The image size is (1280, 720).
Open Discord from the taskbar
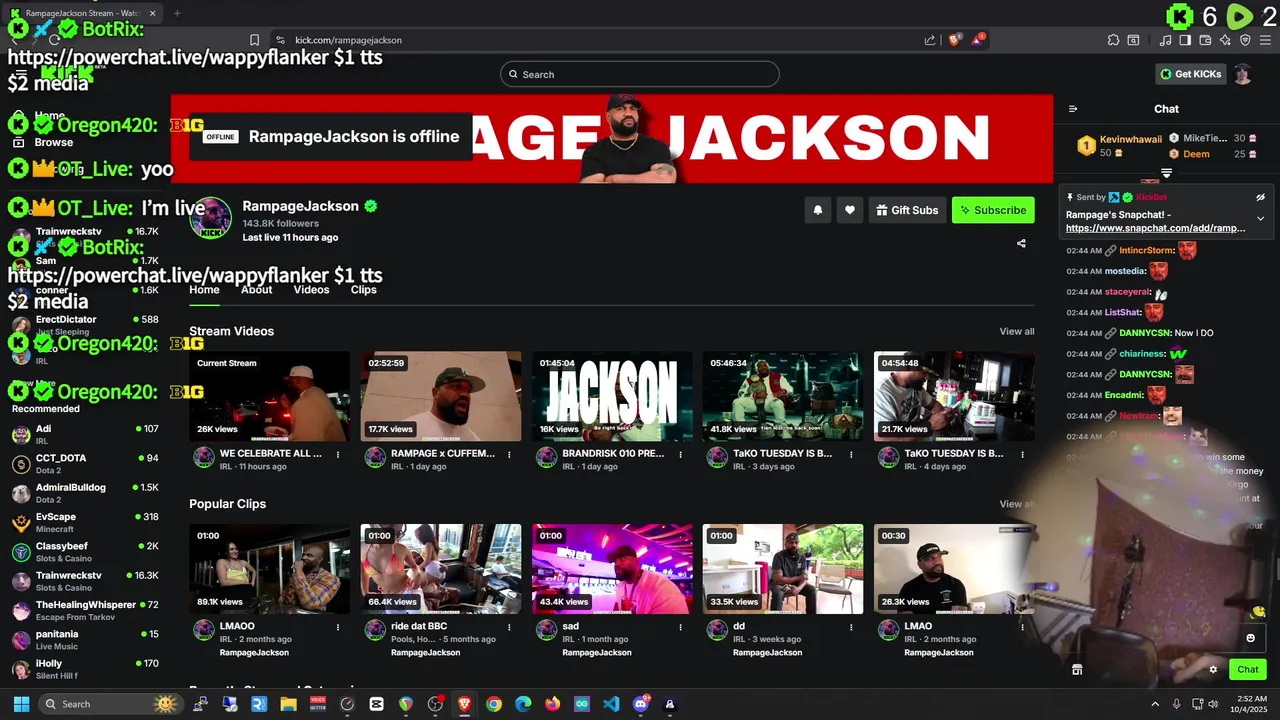tap(640, 704)
